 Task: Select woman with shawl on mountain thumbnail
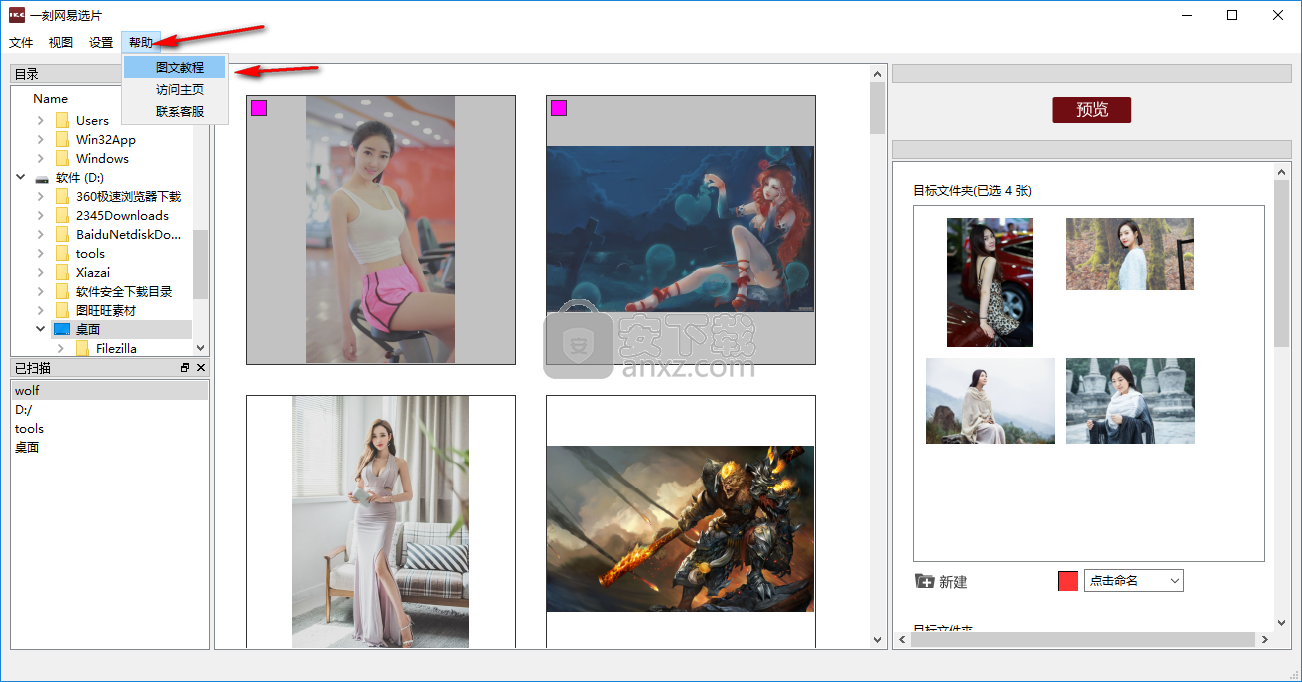(990, 401)
